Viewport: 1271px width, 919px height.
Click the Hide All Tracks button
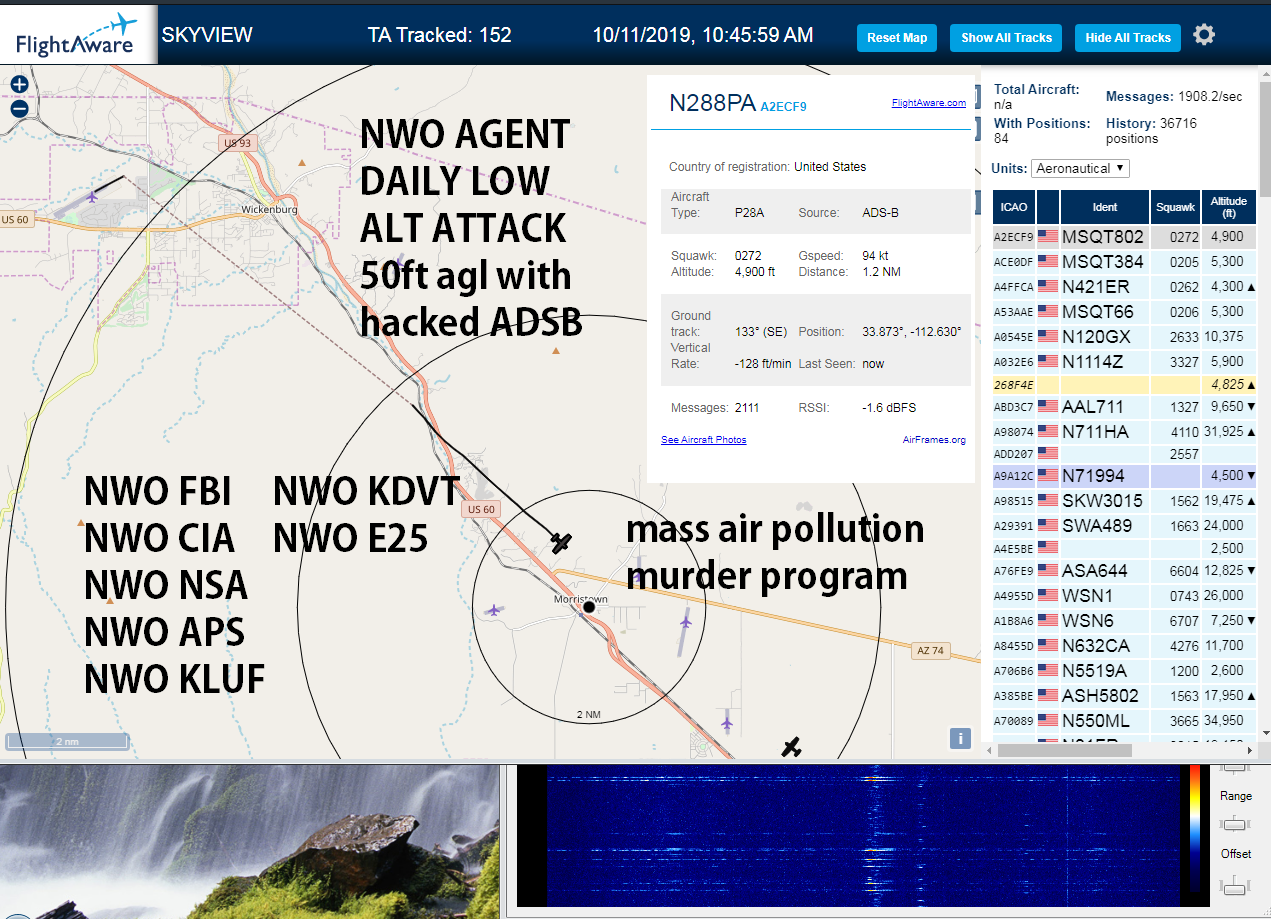pyautogui.click(x=1128, y=38)
